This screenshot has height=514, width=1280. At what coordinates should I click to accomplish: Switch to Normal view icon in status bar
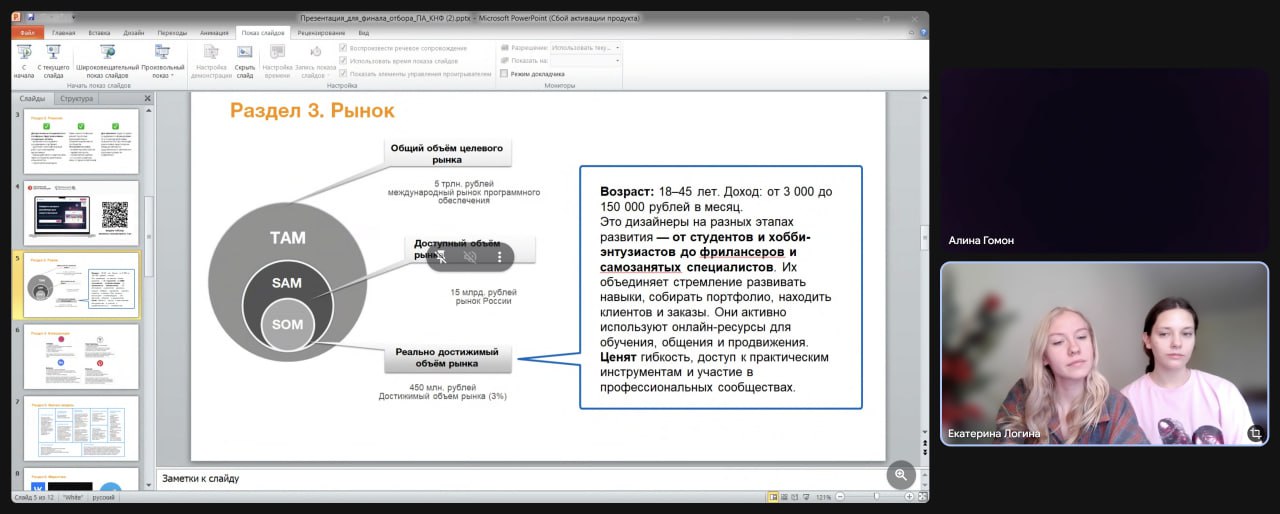point(774,497)
